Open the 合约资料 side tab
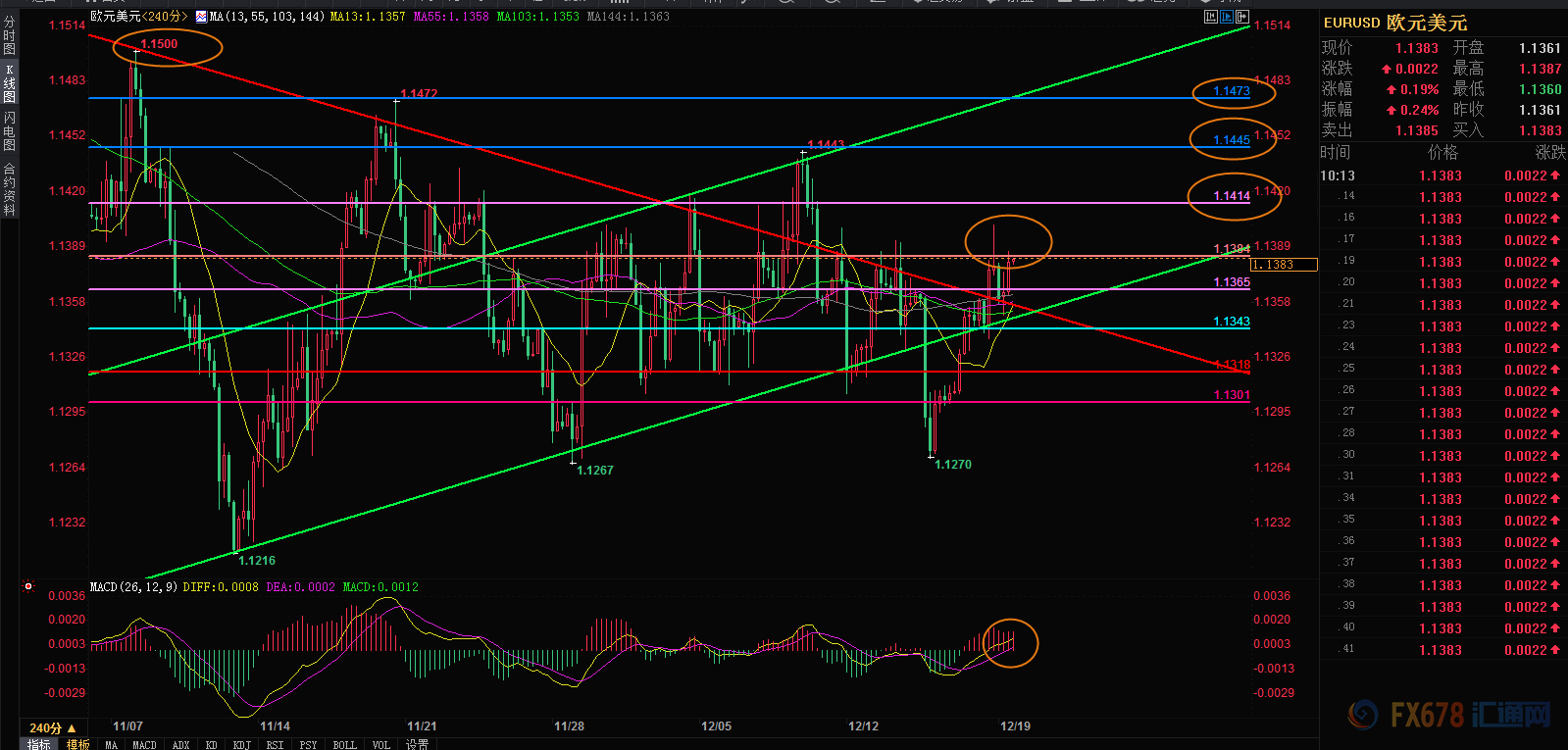 tap(9, 189)
